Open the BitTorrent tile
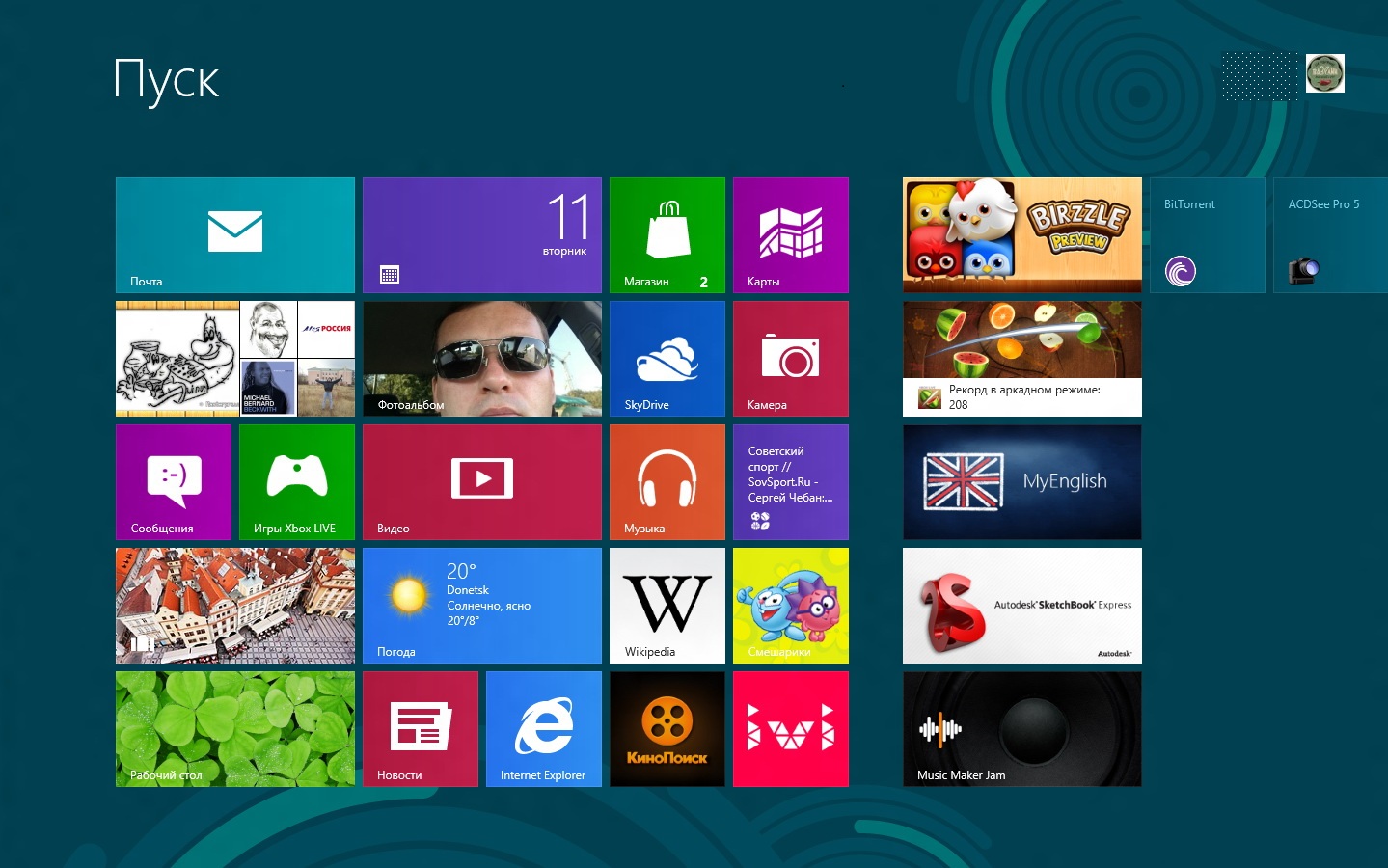The width and height of the screenshot is (1388, 868). 1207,234
